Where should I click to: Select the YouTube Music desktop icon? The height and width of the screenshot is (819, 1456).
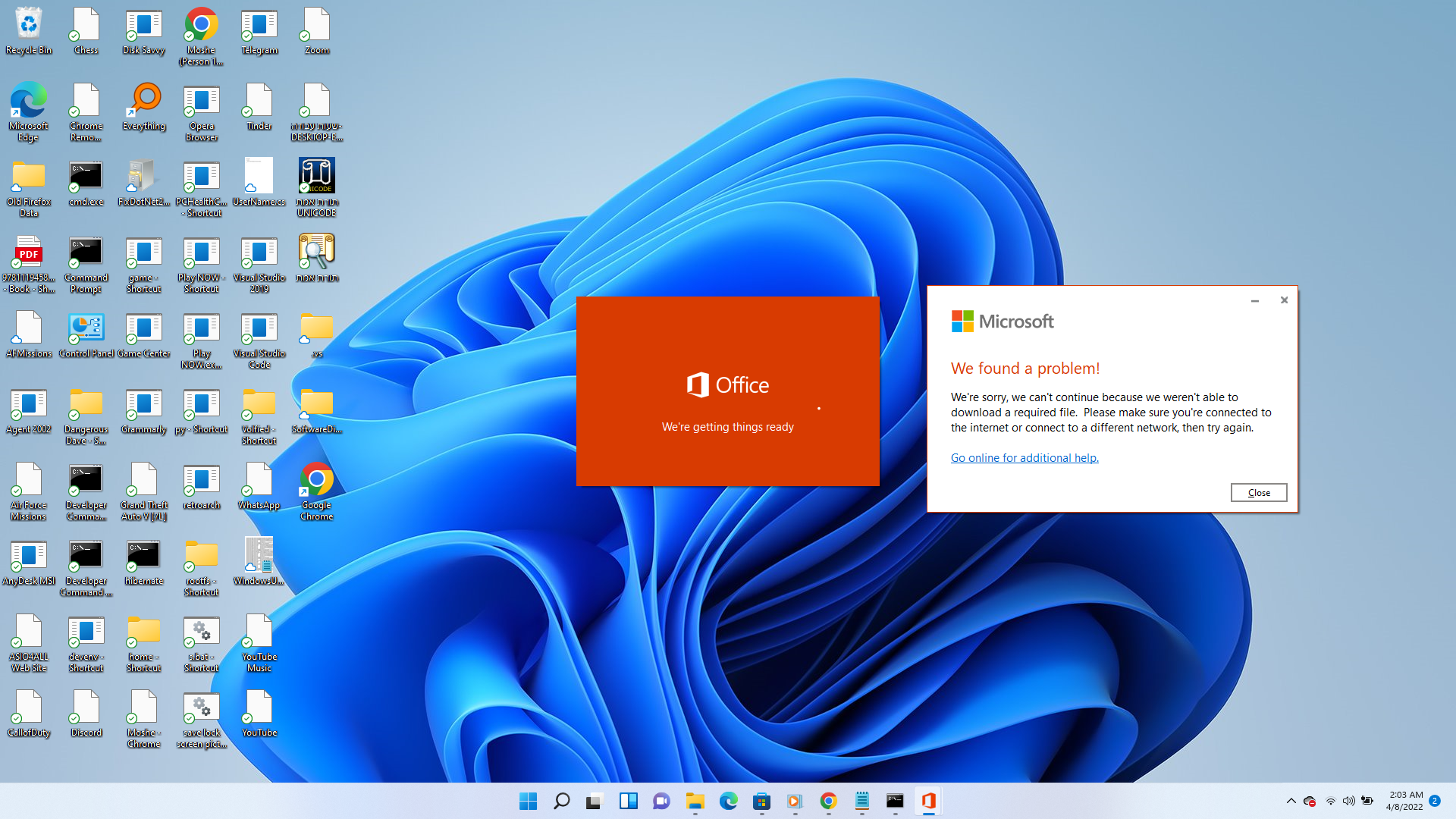(x=259, y=643)
